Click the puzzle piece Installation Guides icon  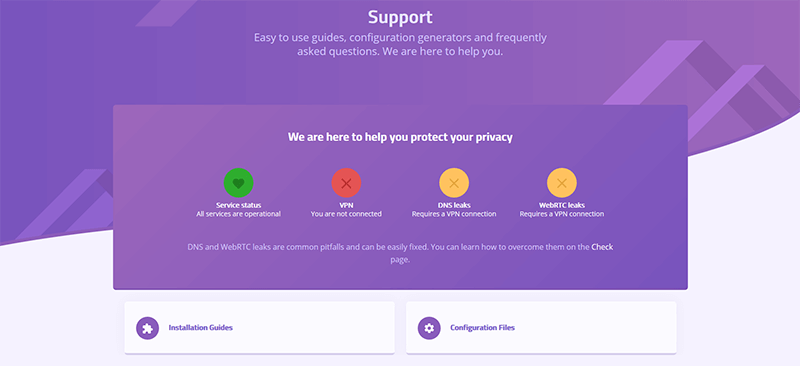(147, 328)
